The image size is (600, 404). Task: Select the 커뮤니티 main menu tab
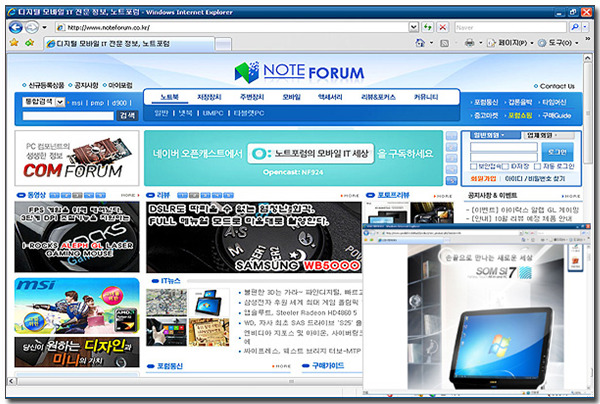pyautogui.click(x=426, y=97)
